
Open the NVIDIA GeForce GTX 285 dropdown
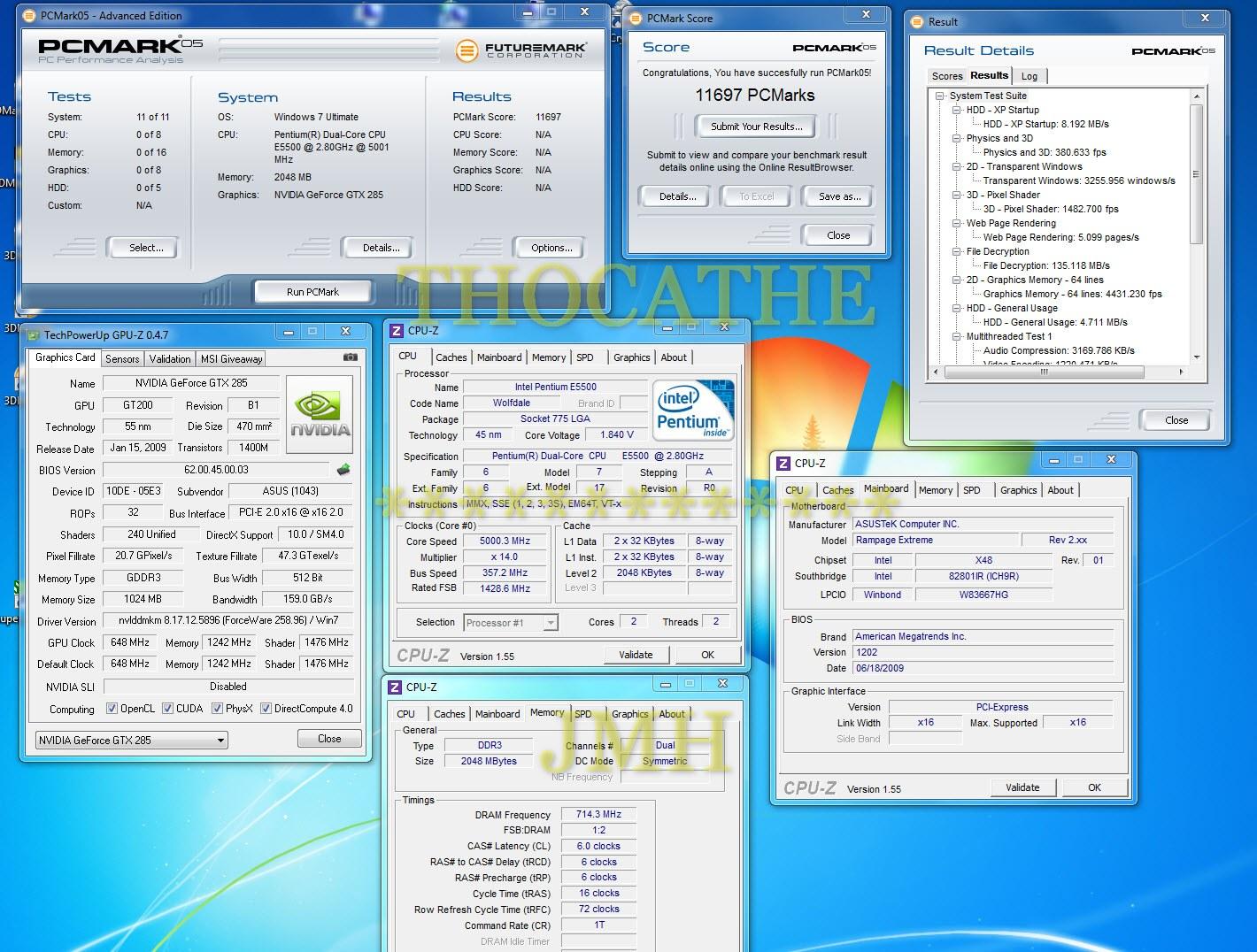132,740
